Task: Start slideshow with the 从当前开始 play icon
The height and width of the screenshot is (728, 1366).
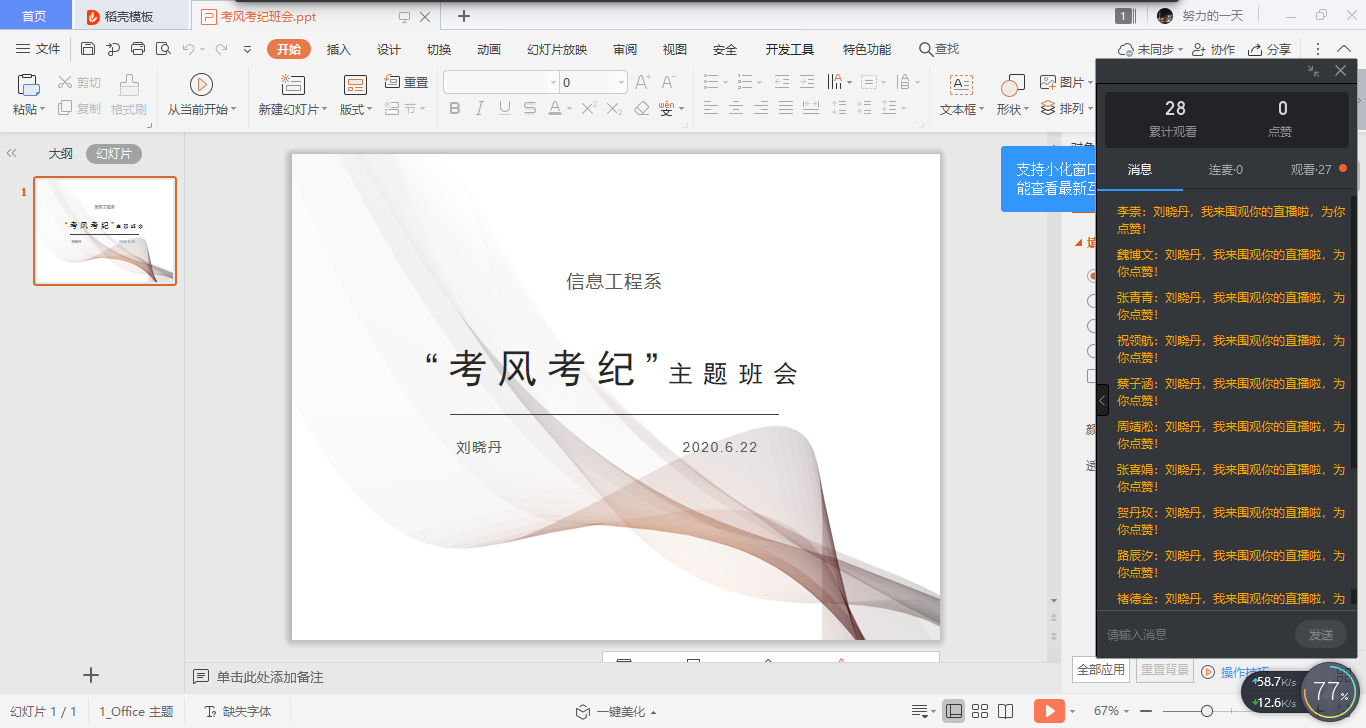Action: click(201, 85)
